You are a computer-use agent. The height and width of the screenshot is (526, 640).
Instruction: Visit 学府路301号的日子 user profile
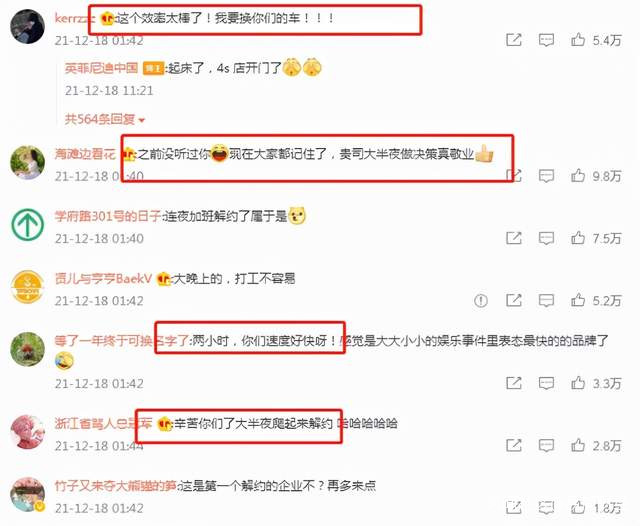[108, 216]
